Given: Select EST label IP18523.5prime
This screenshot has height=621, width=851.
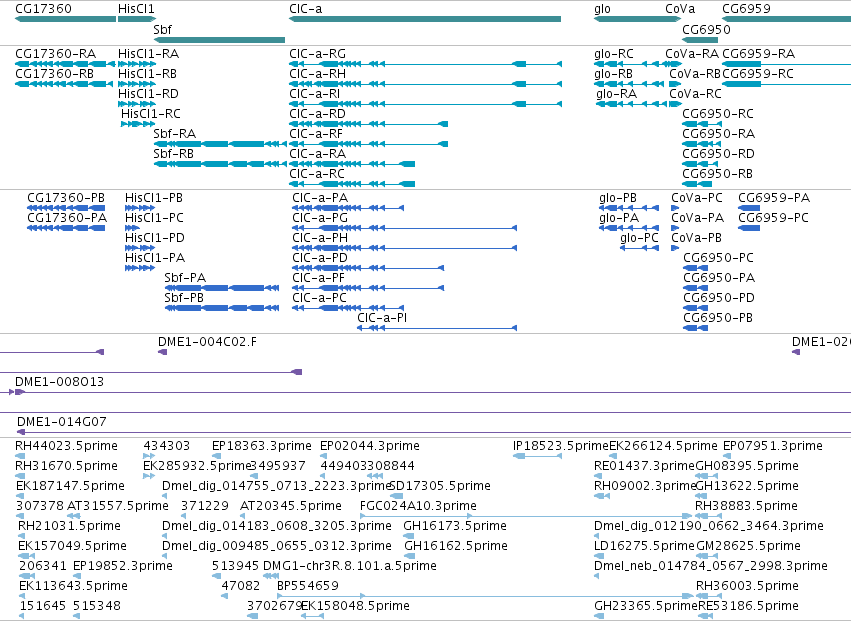Looking at the screenshot, I should [x=561, y=446].
